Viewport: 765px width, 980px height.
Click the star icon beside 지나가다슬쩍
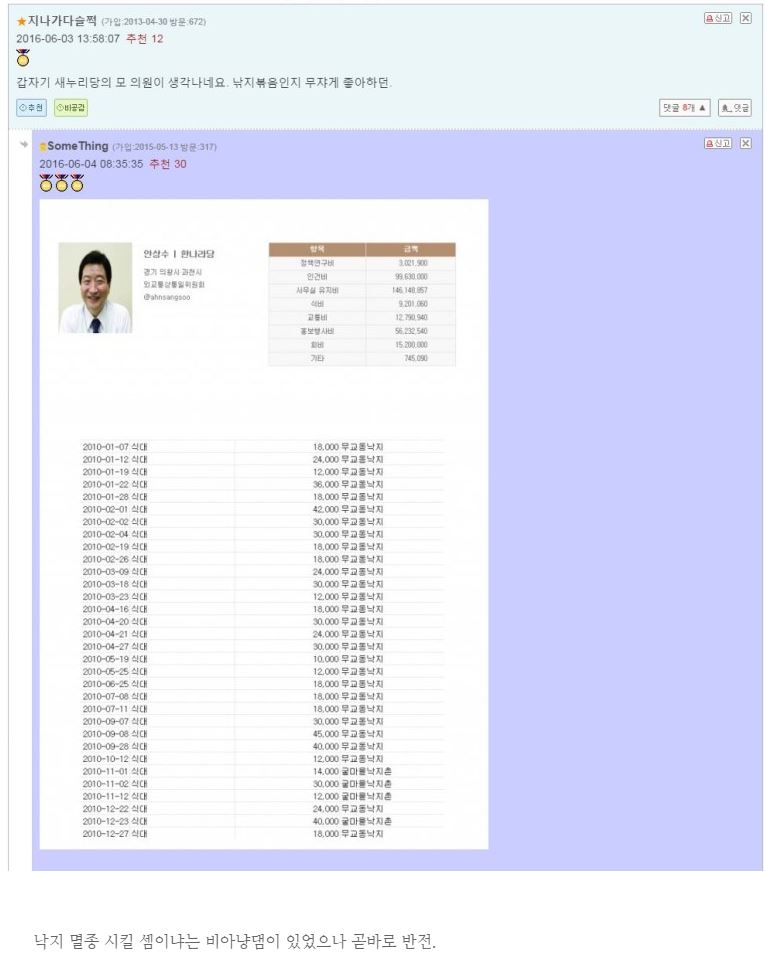tap(21, 21)
